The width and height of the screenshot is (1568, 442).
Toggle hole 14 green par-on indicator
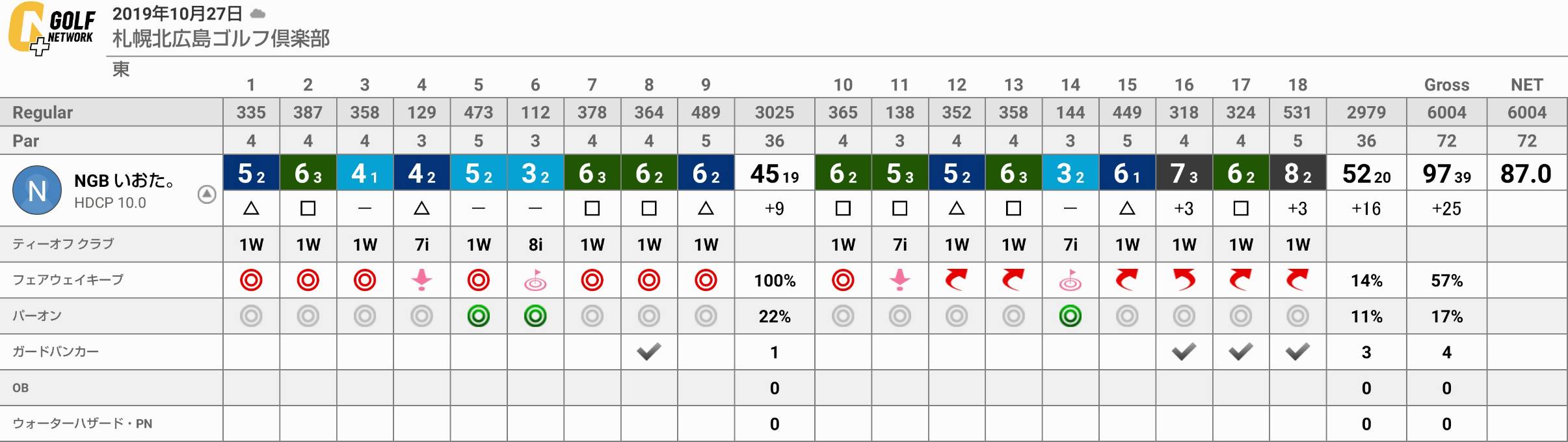tap(1070, 316)
